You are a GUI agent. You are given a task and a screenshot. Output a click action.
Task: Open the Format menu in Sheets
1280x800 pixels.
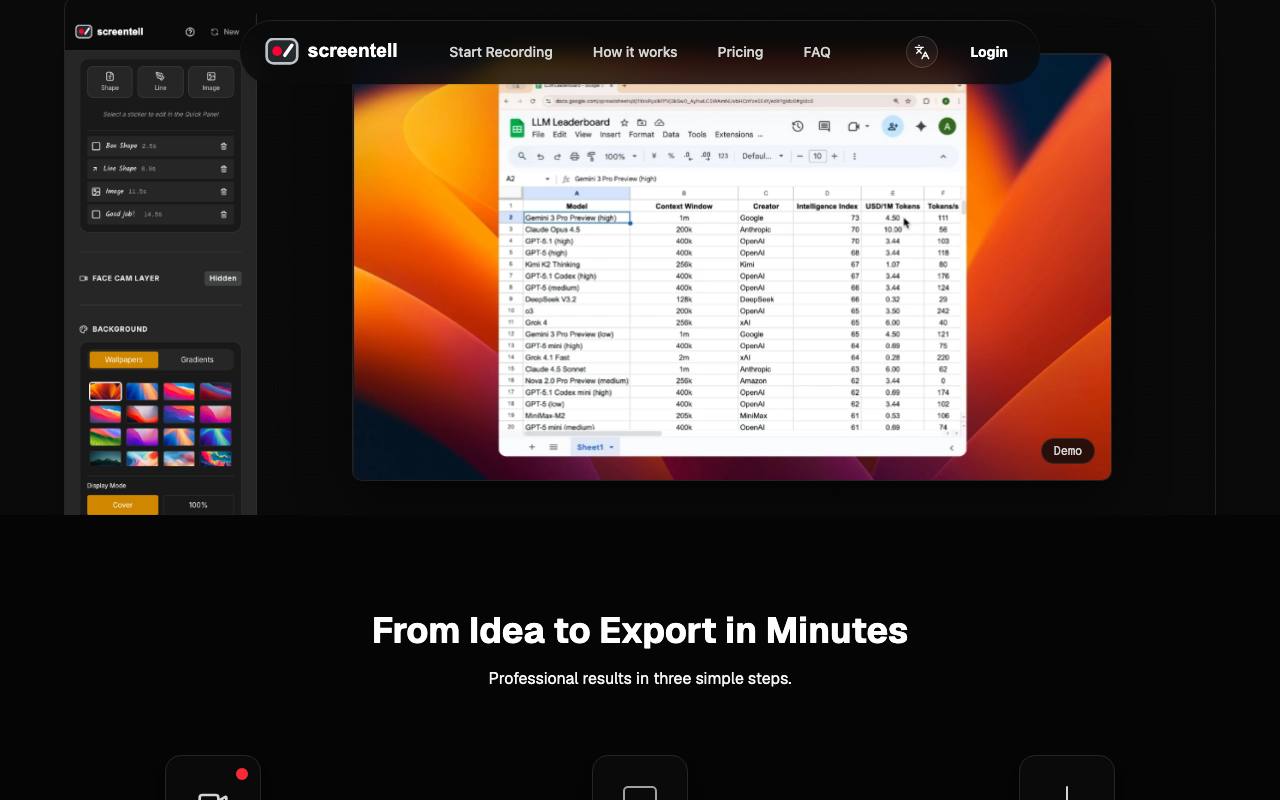pos(641,134)
